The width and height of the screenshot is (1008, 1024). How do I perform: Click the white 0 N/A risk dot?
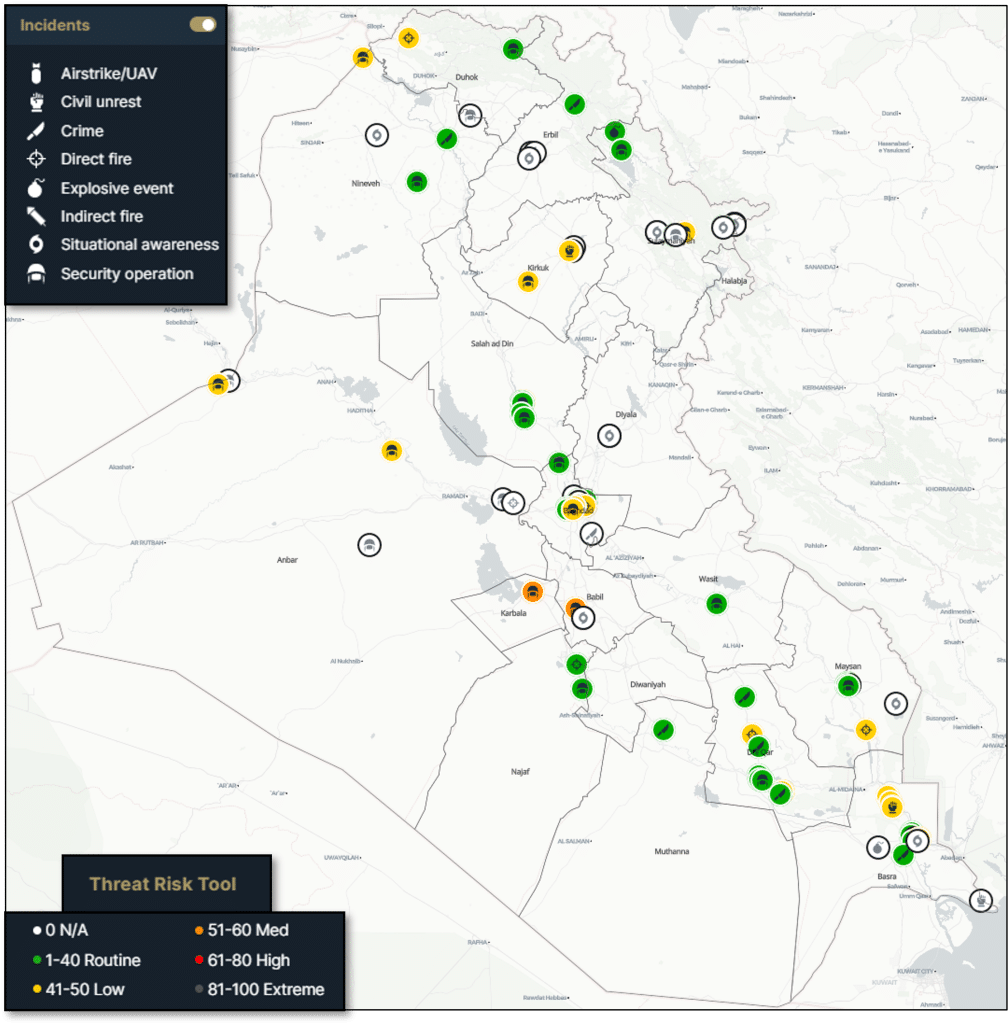tap(37, 930)
